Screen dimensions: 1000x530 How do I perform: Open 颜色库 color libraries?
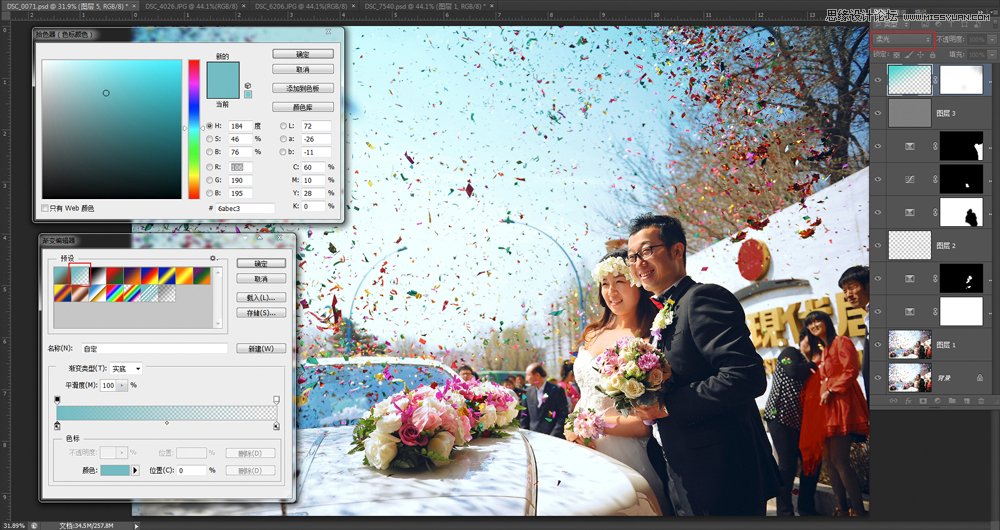click(303, 107)
